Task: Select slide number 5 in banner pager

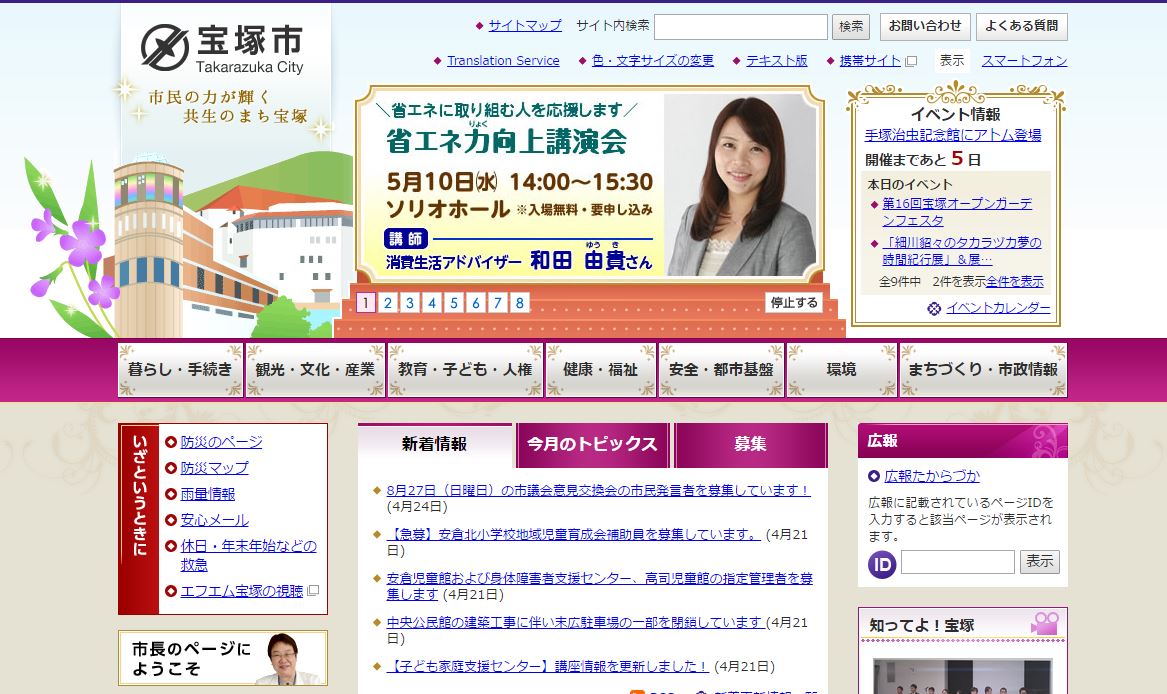Action: (x=454, y=303)
